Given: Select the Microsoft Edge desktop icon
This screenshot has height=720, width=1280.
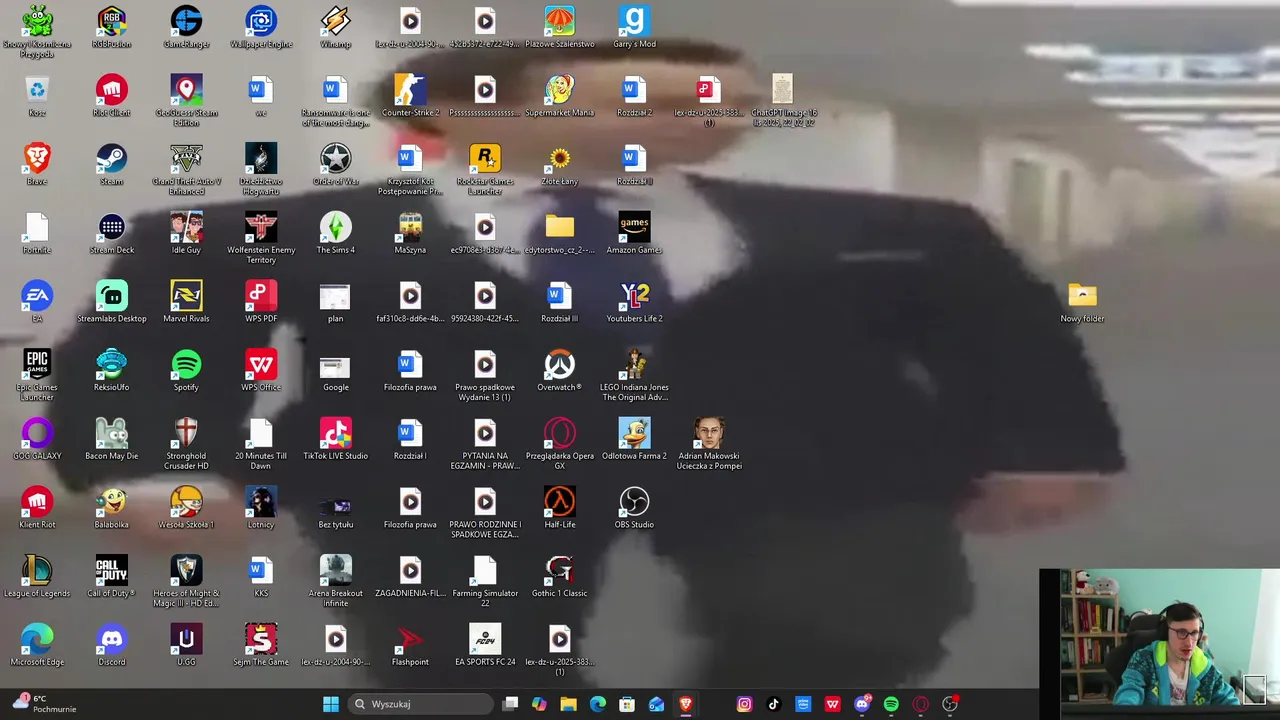Looking at the screenshot, I should click(x=37, y=645).
